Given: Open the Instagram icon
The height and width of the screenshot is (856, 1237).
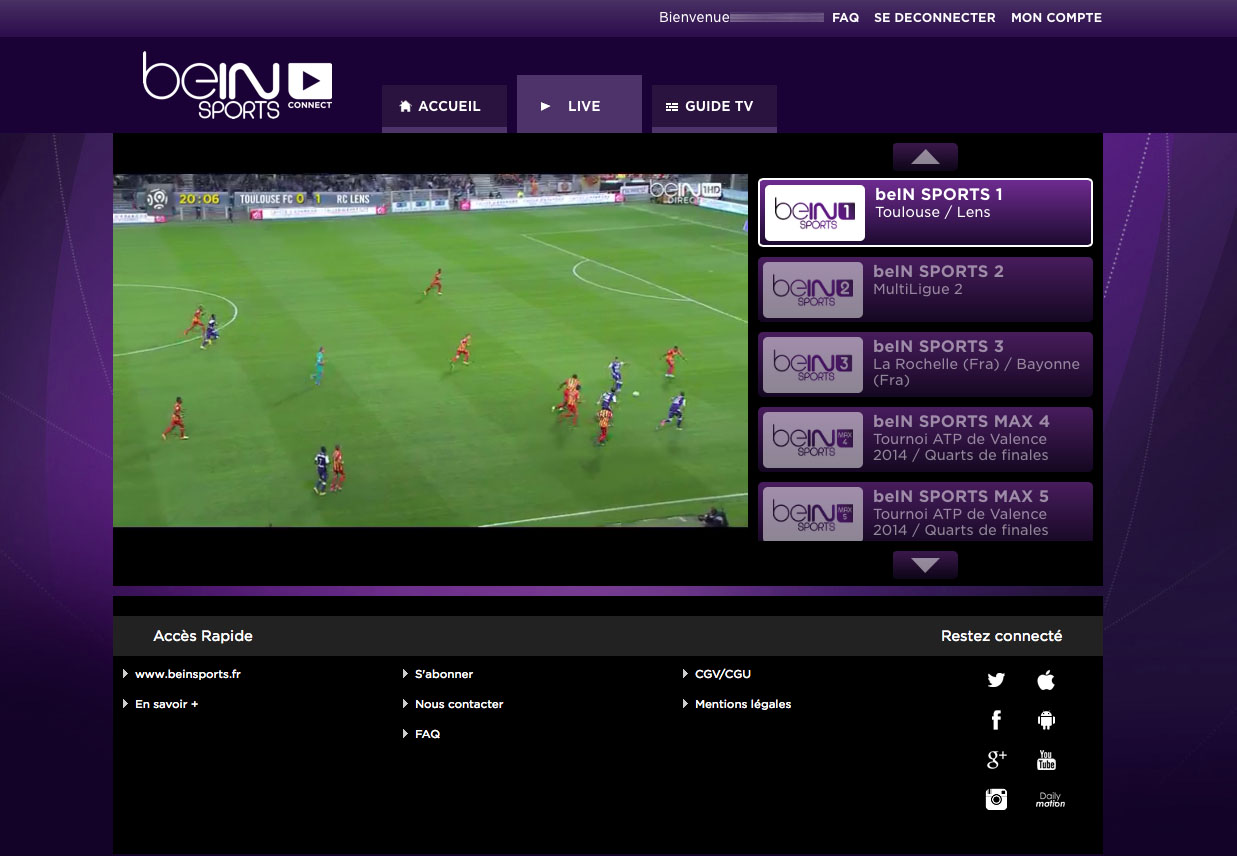Looking at the screenshot, I should (996, 799).
